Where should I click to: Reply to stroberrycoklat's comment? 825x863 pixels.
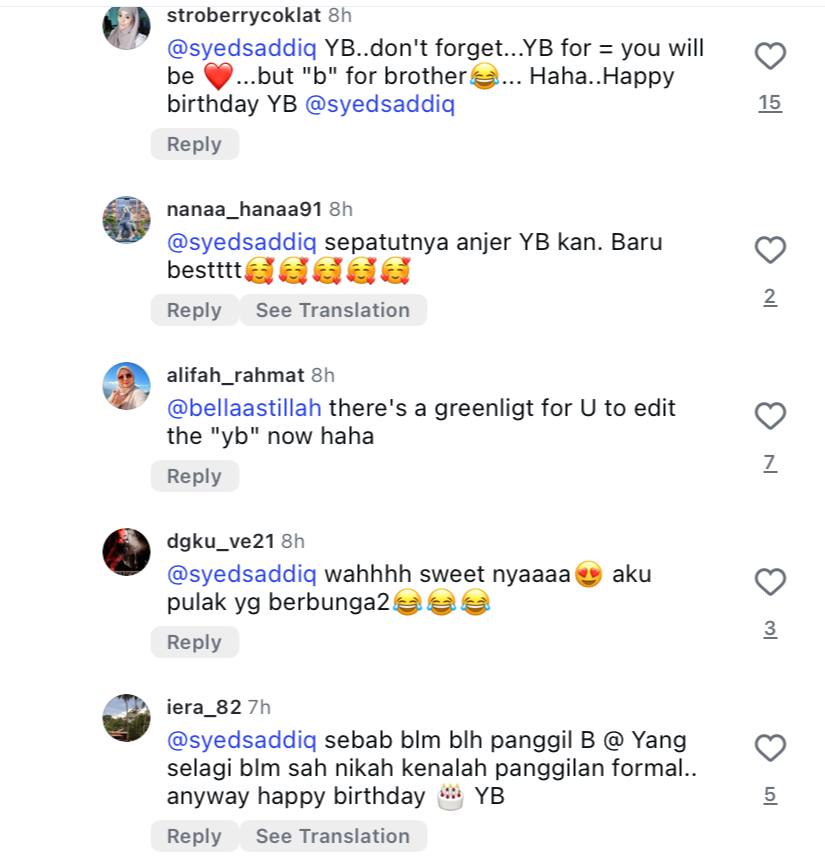[x=194, y=144]
